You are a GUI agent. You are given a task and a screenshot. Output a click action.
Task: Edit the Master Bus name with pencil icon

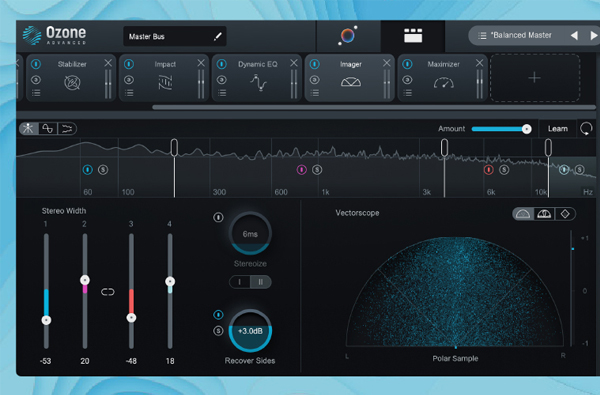(x=218, y=36)
